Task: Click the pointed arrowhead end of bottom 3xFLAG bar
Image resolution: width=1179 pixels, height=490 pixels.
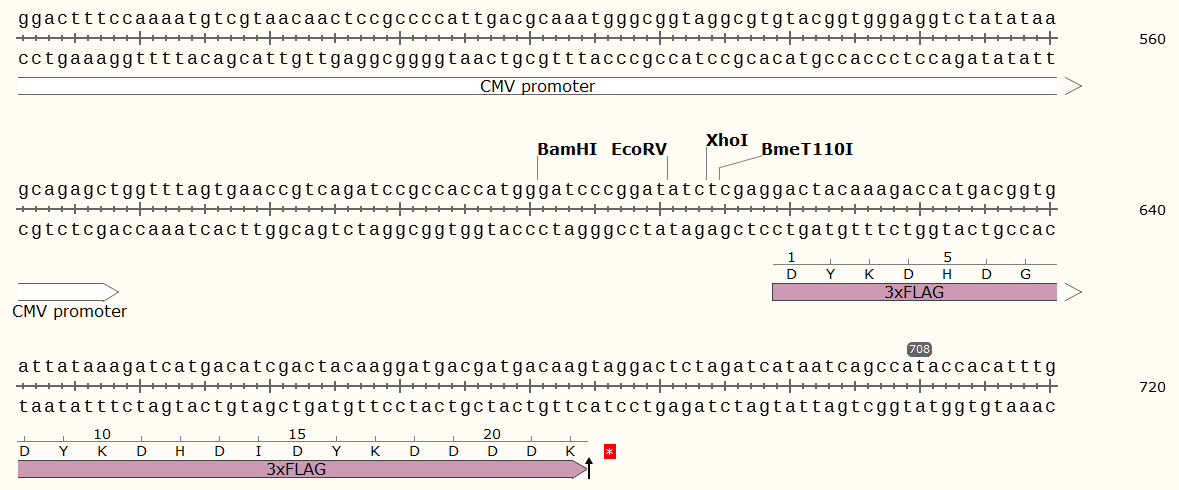Action: point(579,469)
